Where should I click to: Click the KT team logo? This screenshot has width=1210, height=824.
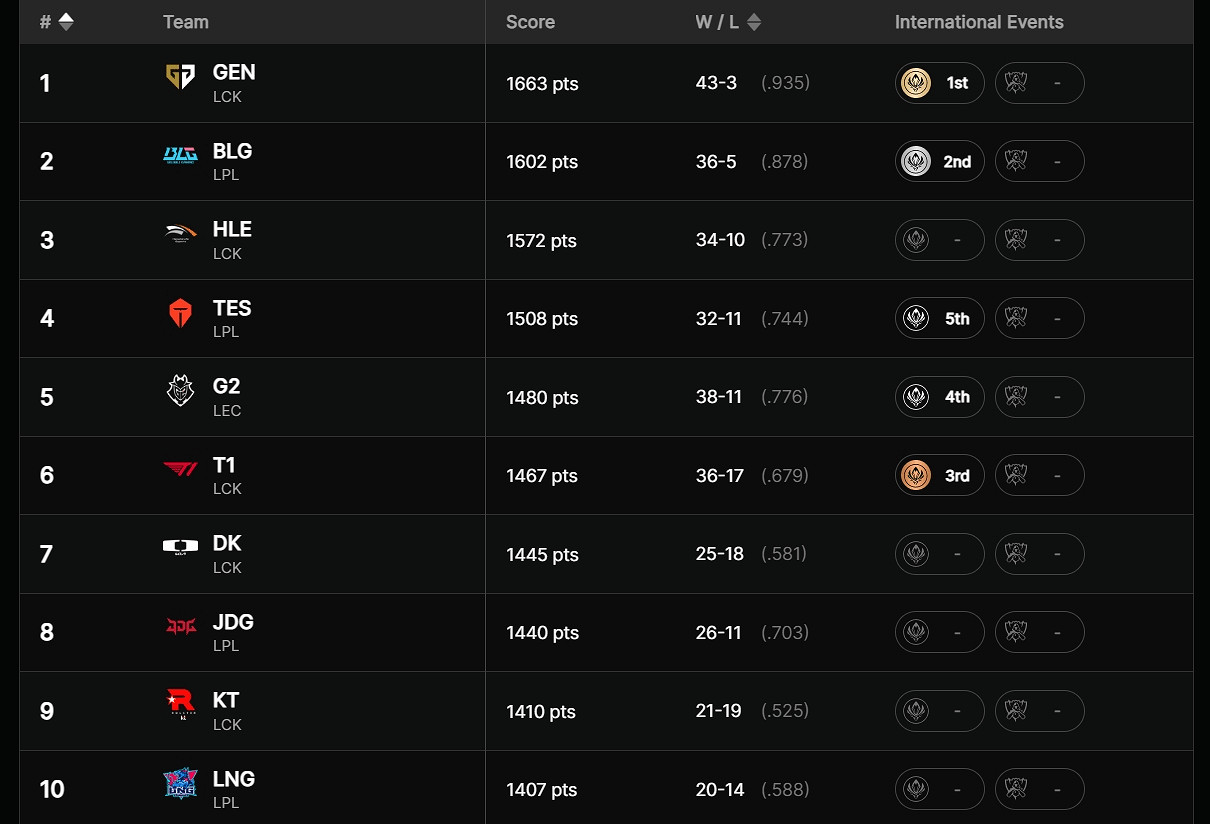180,705
